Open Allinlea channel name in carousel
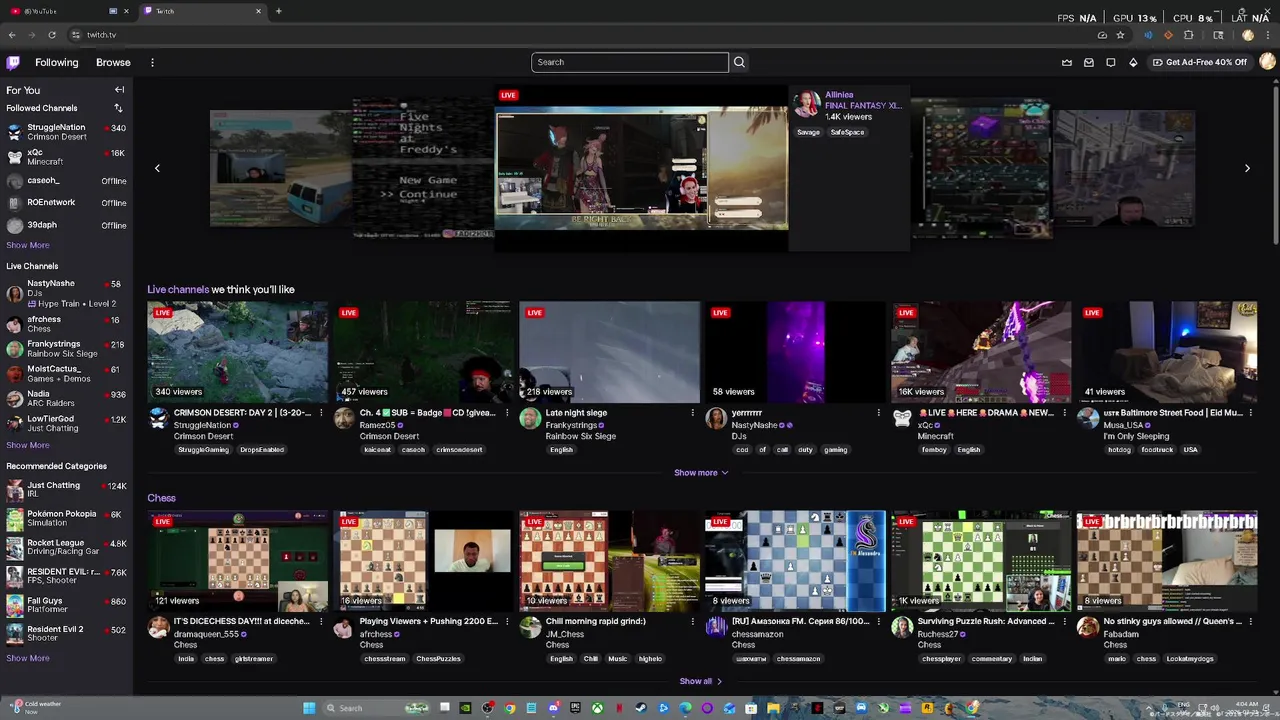 [x=839, y=95]
